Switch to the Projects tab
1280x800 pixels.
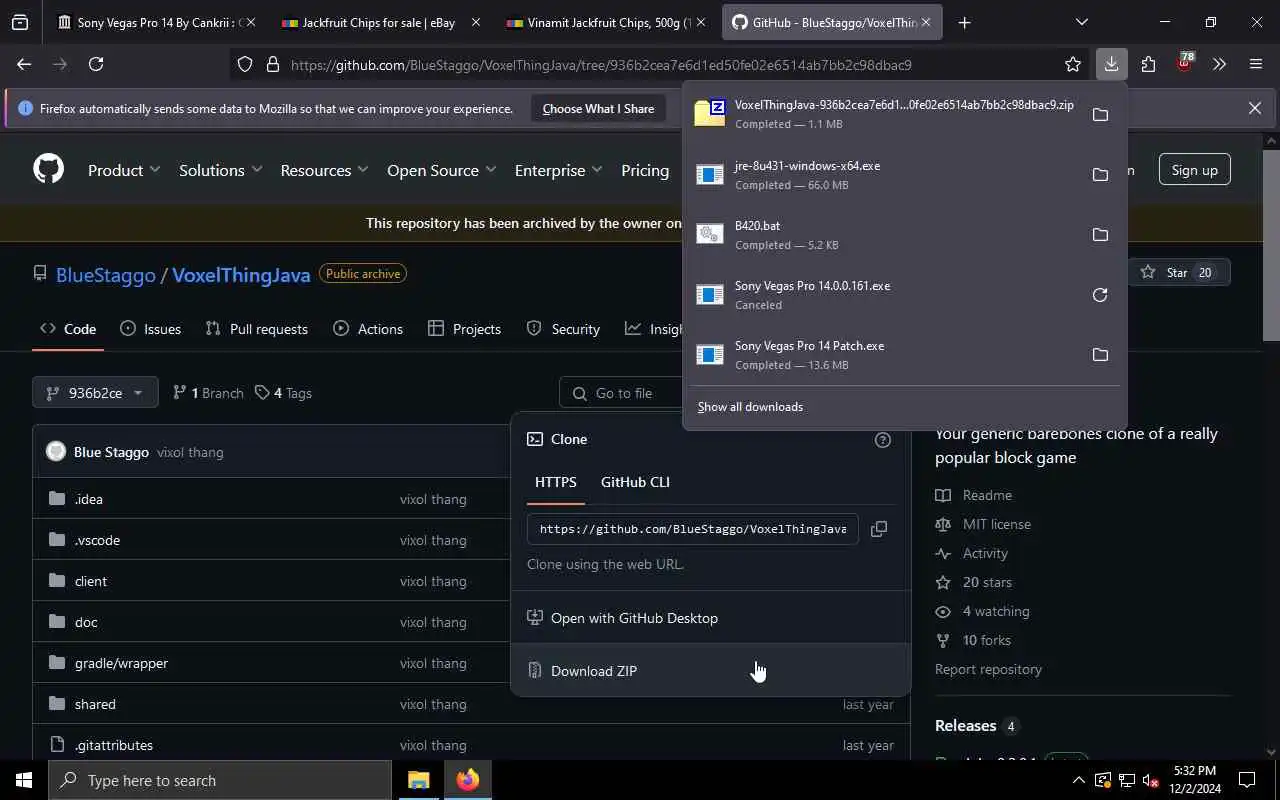coord(464,329)
